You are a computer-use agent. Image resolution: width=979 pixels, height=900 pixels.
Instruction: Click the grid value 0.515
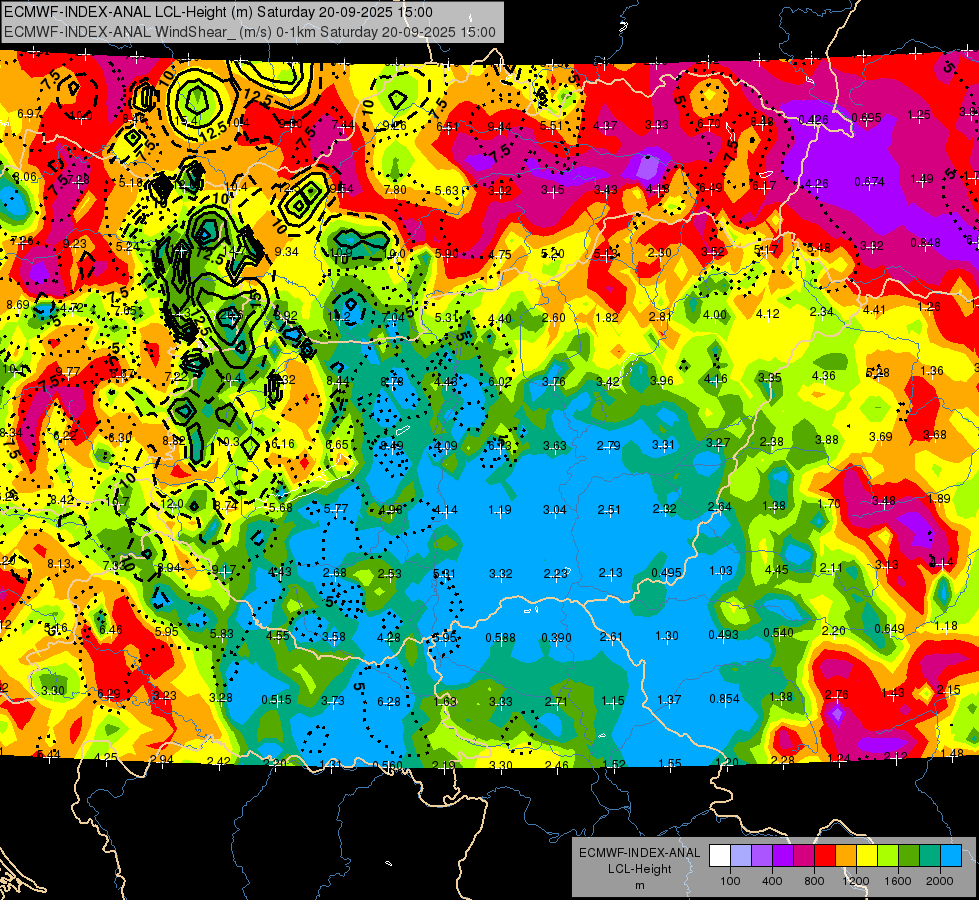click(x=277, y=700)
